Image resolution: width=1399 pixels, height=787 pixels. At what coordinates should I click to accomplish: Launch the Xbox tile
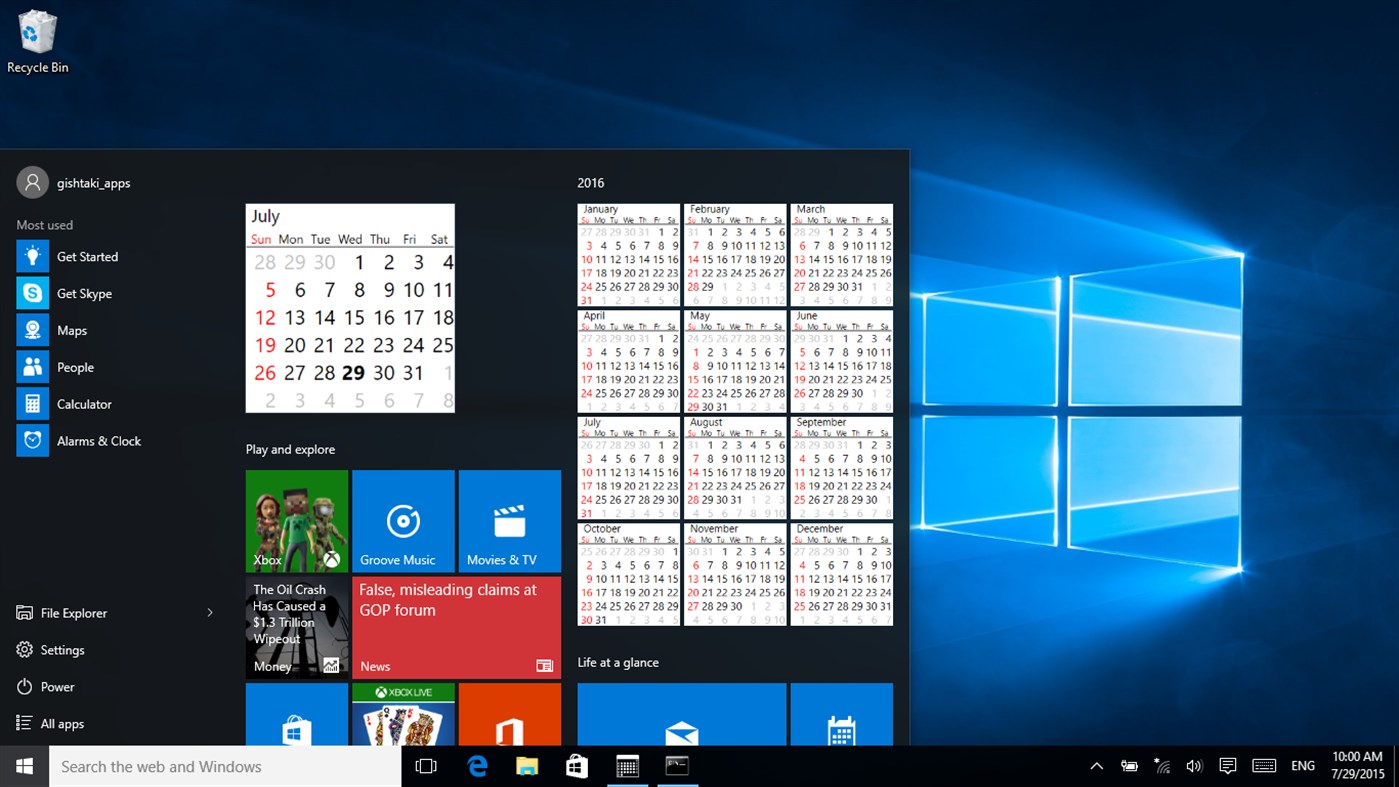tap(296, 520)
